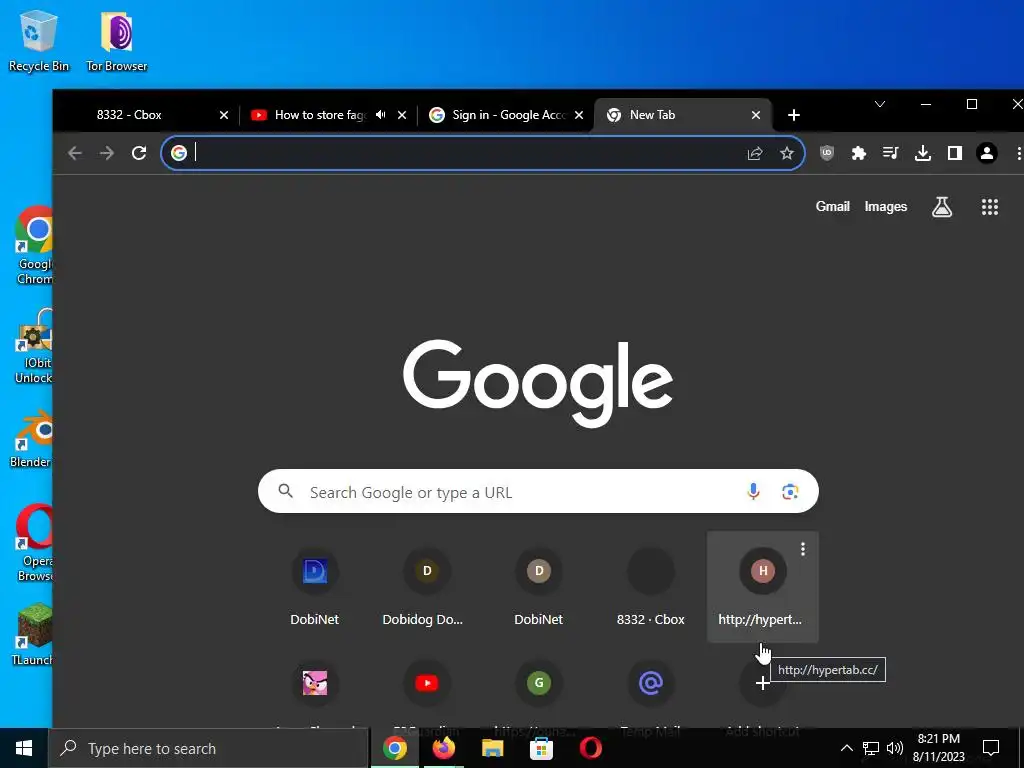Open the third DobiNet shortcut with grey D
Image resolution: width=1024 pixels, height=768 pixels.
[539, 586]
